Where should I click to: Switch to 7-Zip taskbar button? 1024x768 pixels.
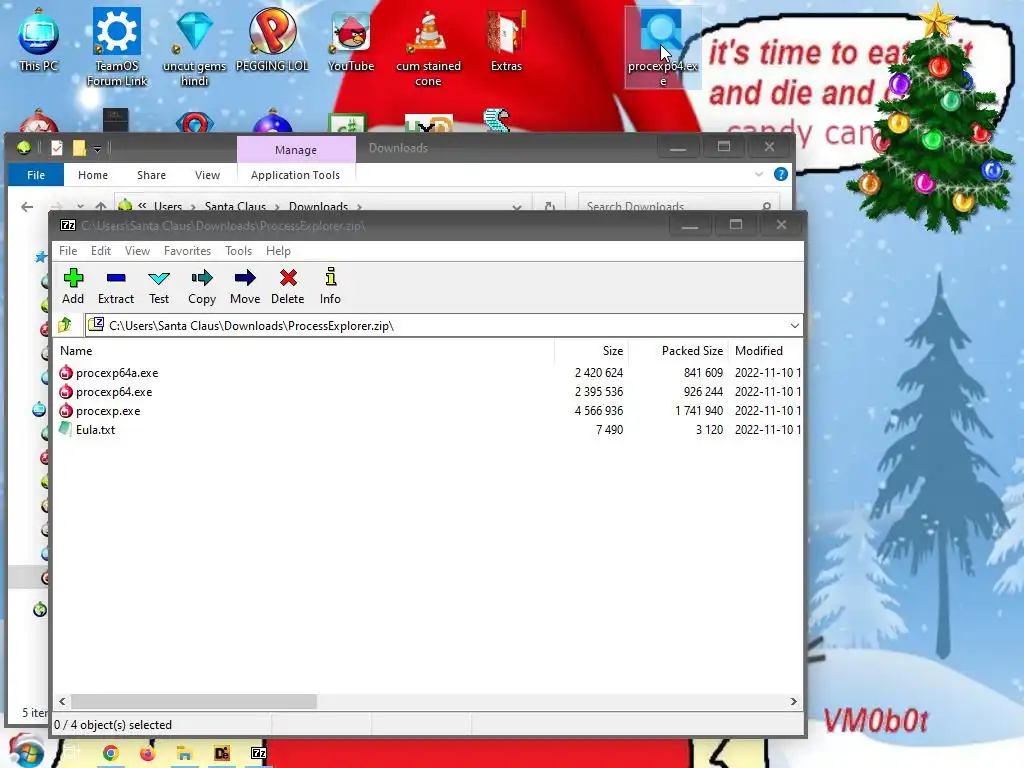[x=259, y=753]
